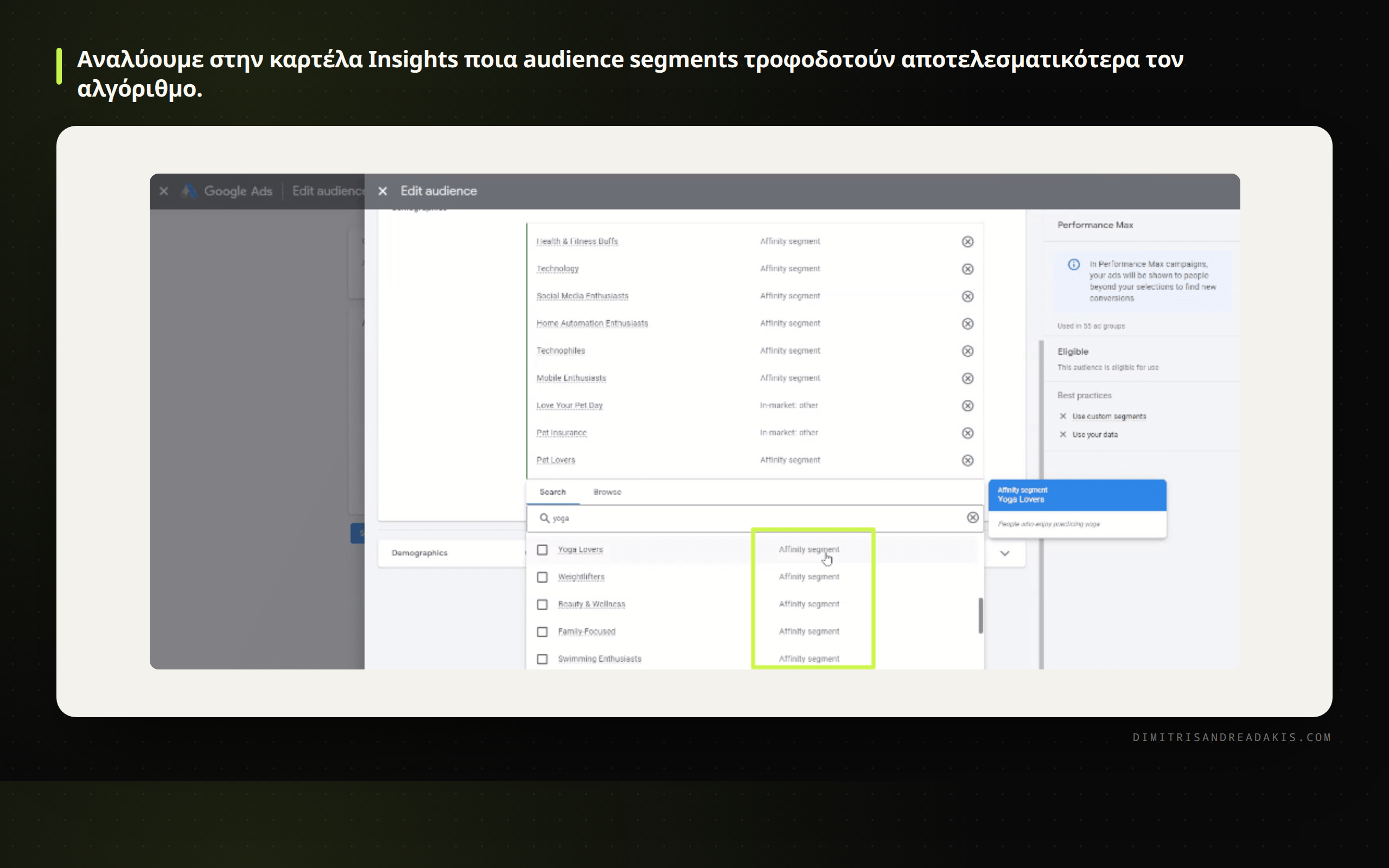Click the X beside Use custom segments
This screenshot has width=1389, height=868.
[x=1062, y=416]
